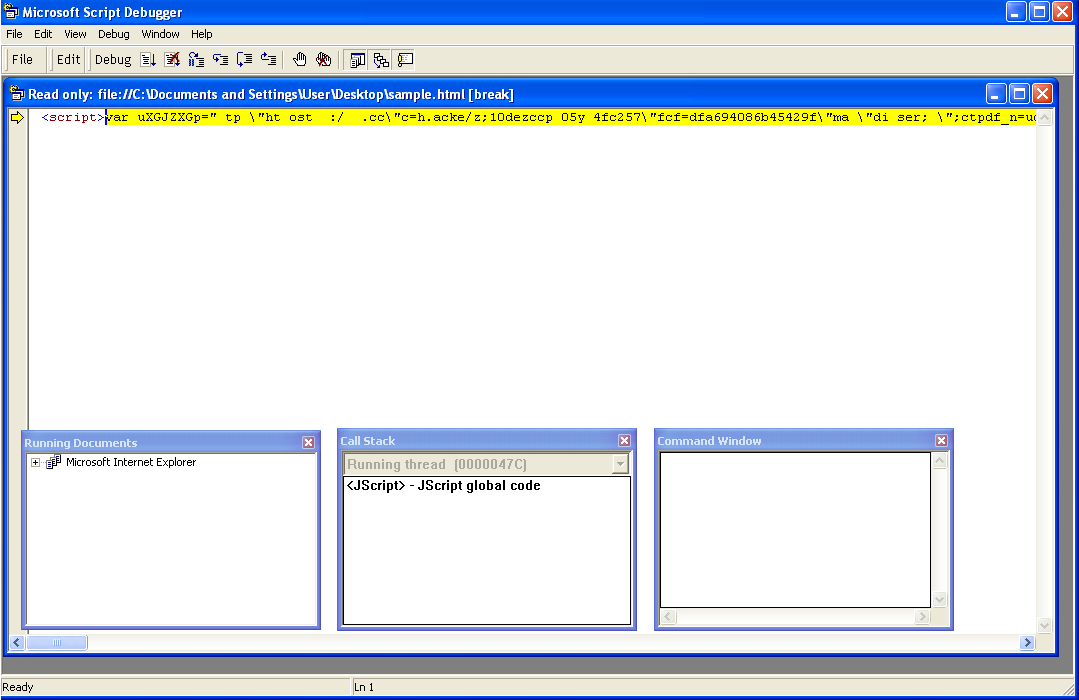Click the Clear All Breakpoints icon

coord(323,60)
